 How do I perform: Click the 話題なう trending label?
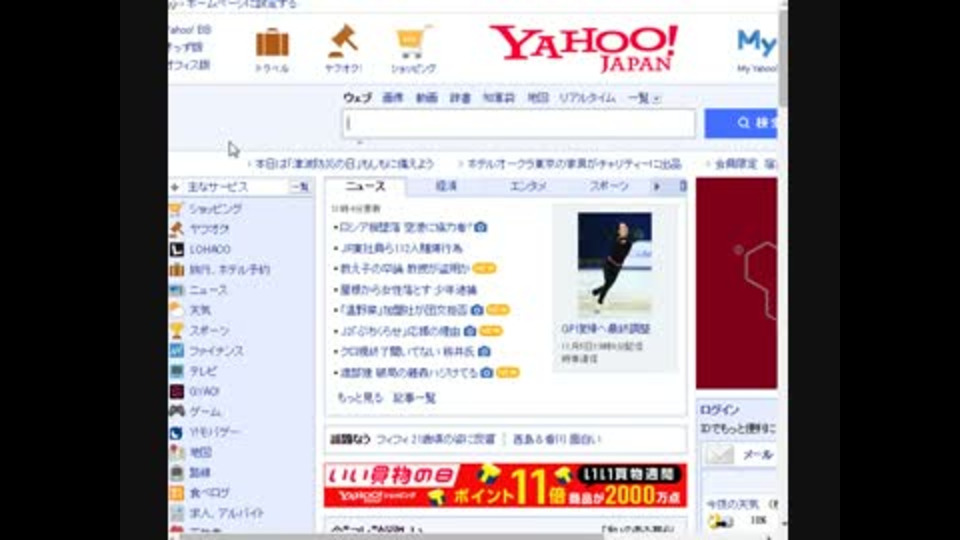[x=350, y=439]
